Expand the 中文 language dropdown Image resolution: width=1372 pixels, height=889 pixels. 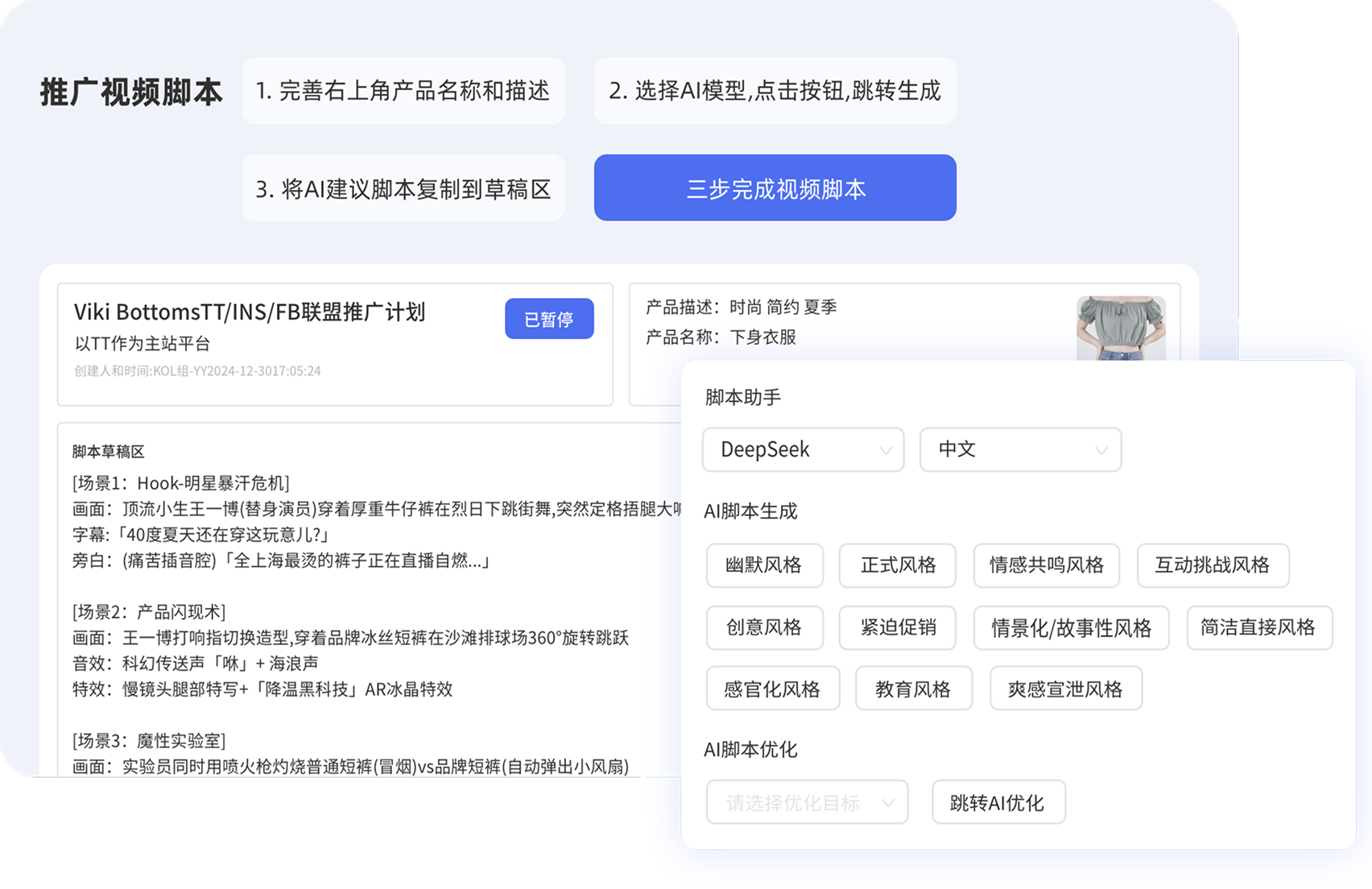click(1020, 449)
